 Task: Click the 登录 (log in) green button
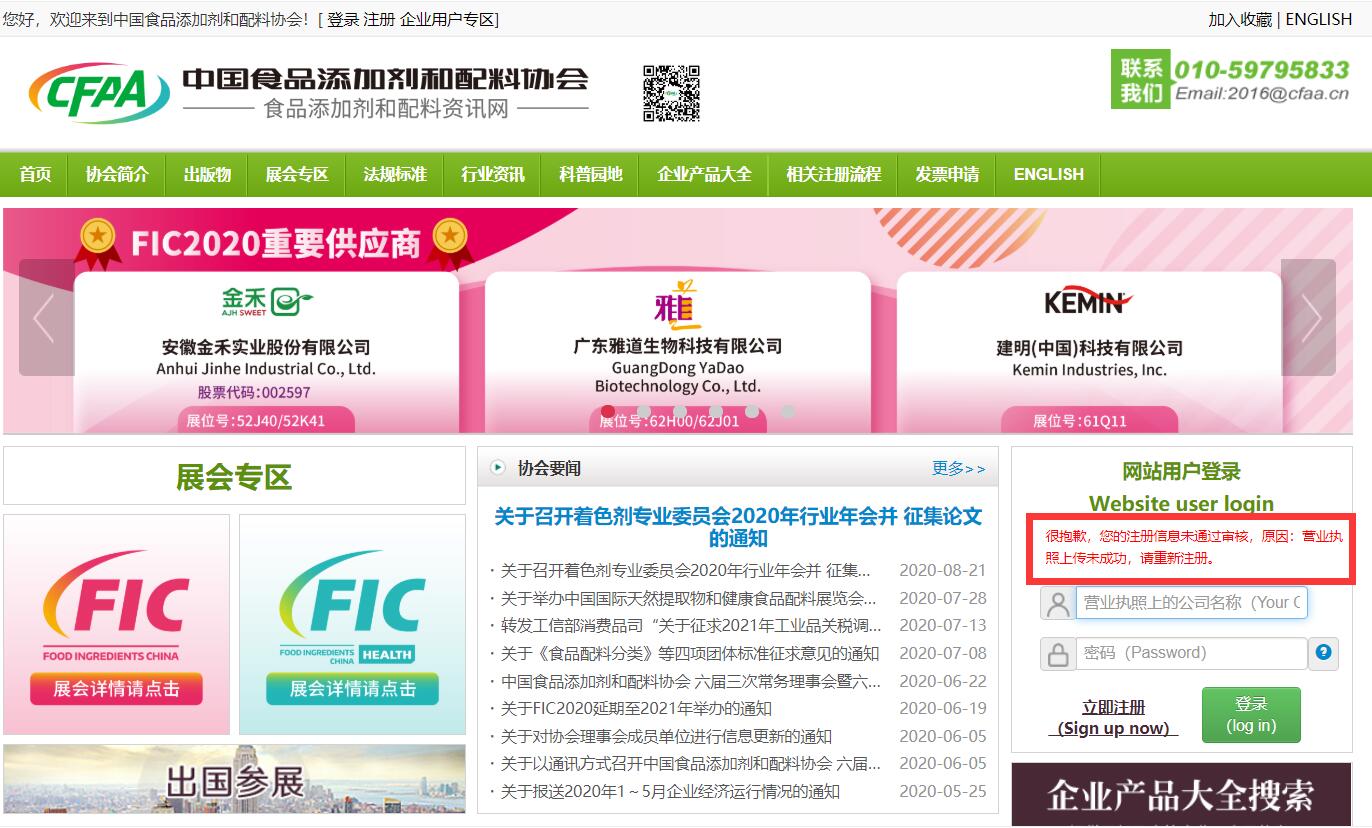click(x=1251, y=715)
